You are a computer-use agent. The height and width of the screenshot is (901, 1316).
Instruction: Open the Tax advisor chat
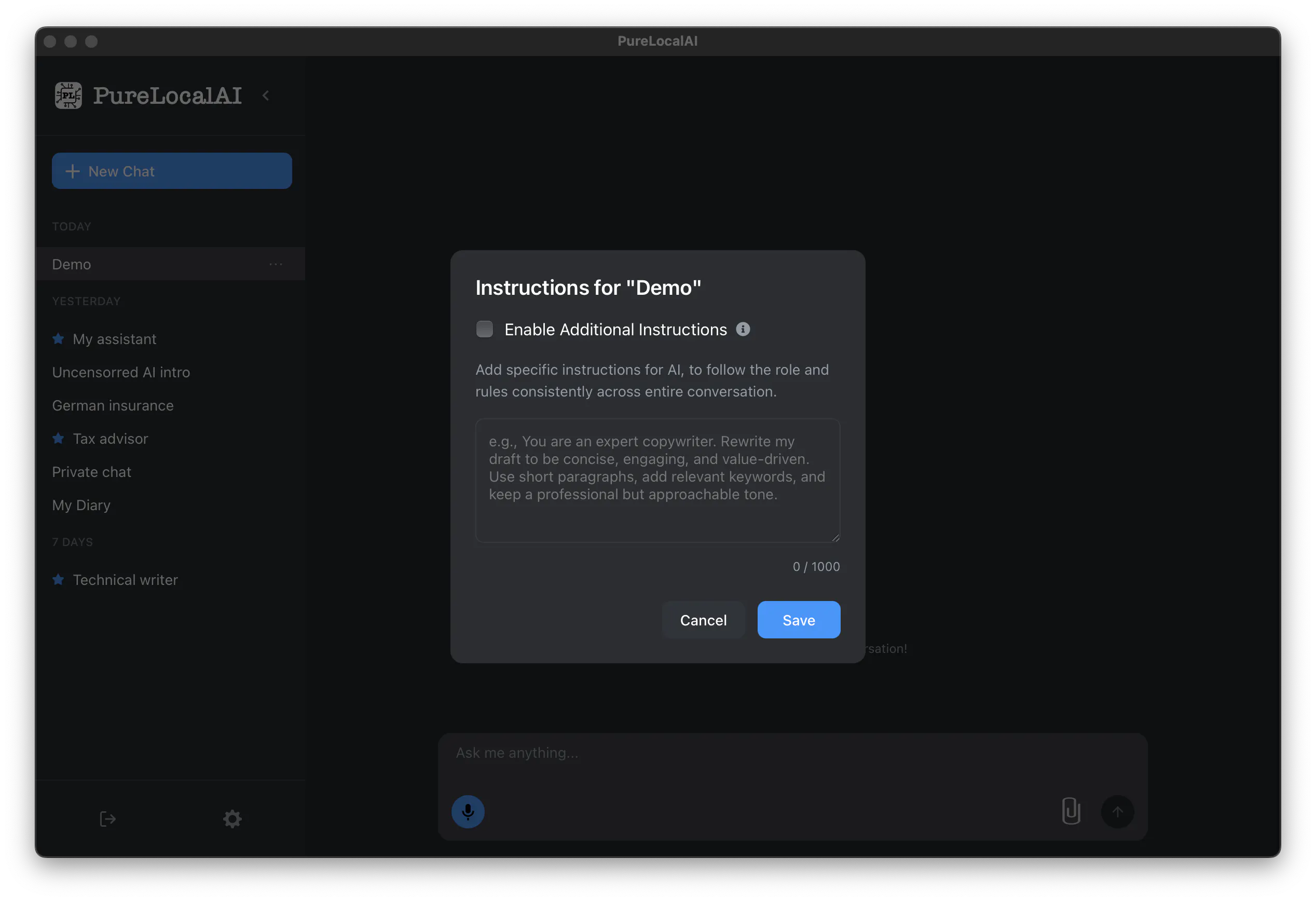[111, 439]
